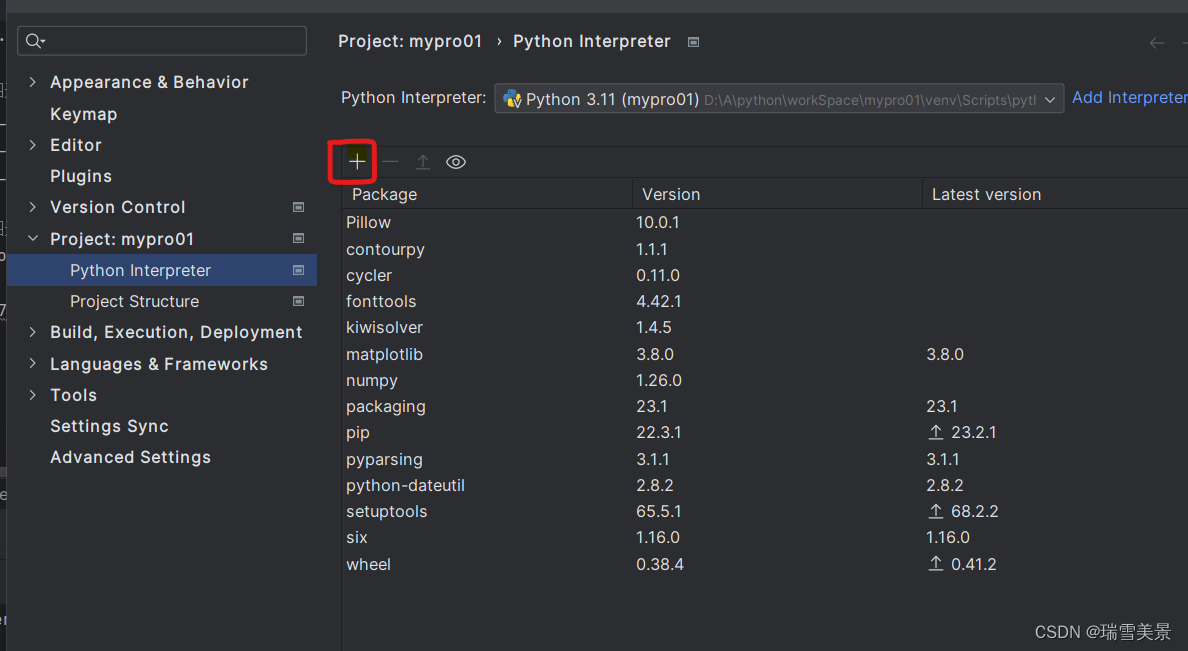Click the minus icon to uninstall package
1188x651 pixels.
(x=390, y=161)
